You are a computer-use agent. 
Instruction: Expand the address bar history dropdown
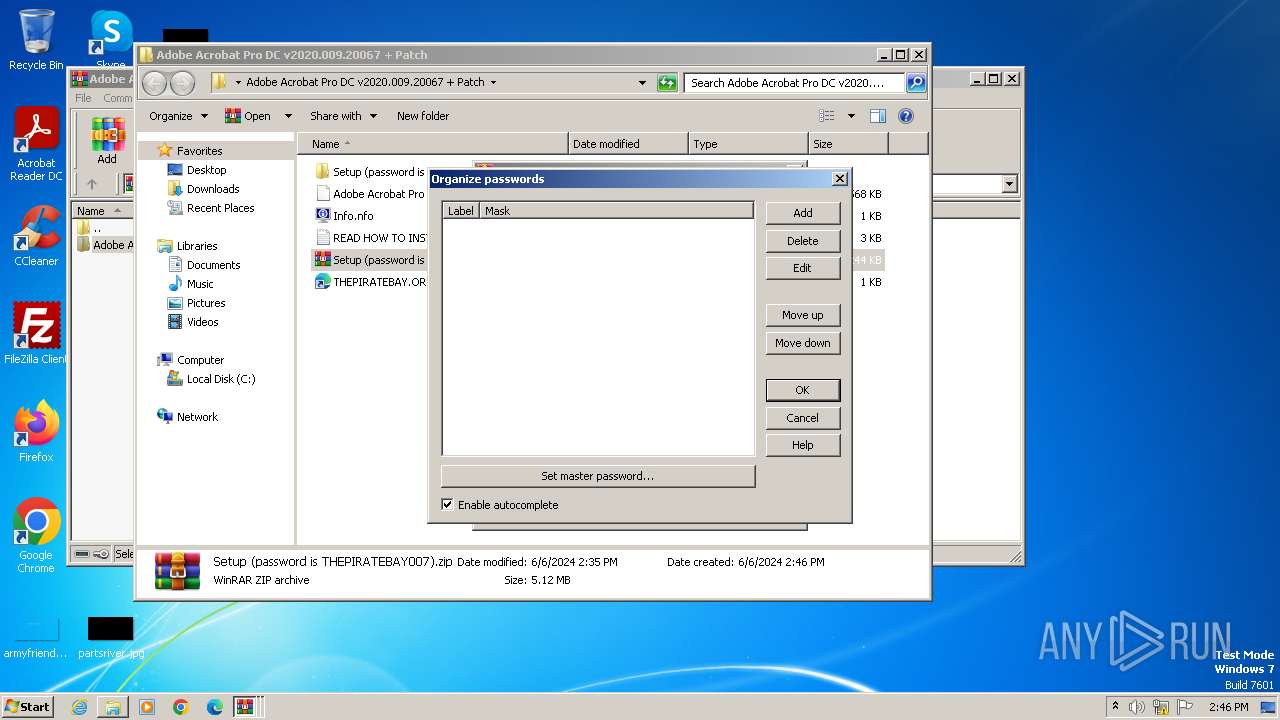642,83
